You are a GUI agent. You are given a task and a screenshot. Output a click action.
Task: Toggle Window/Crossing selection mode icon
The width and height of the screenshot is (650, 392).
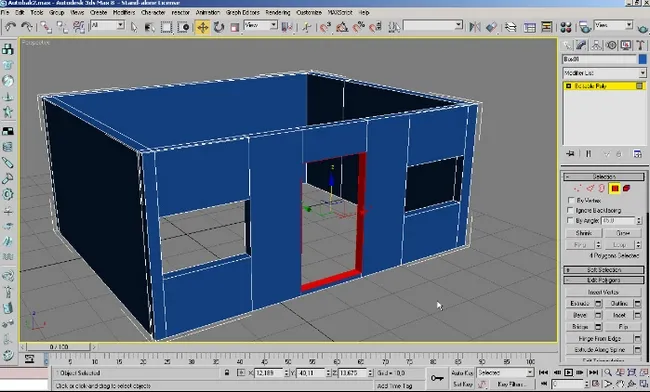click(x=183, y=27)
